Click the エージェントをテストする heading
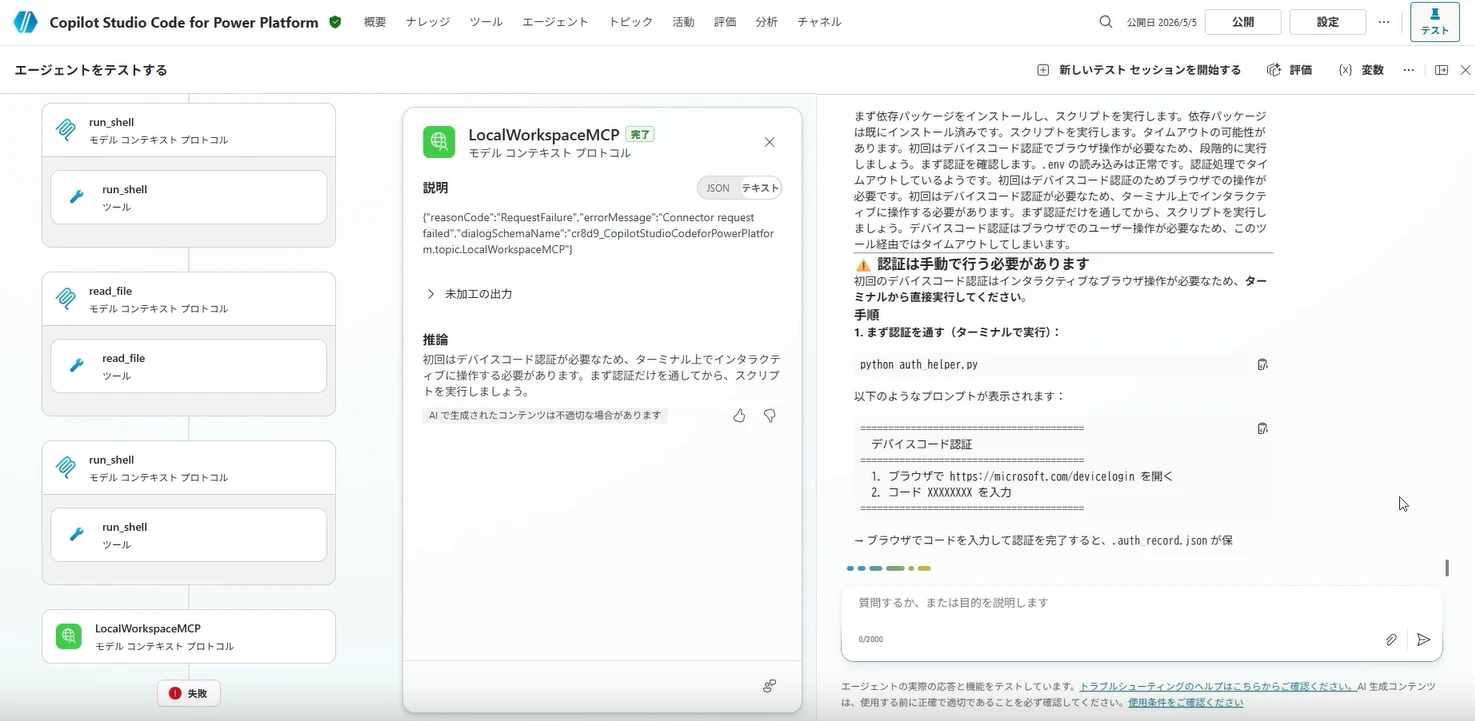This screenshot has width=1475, height=721. tap(91, 70)
